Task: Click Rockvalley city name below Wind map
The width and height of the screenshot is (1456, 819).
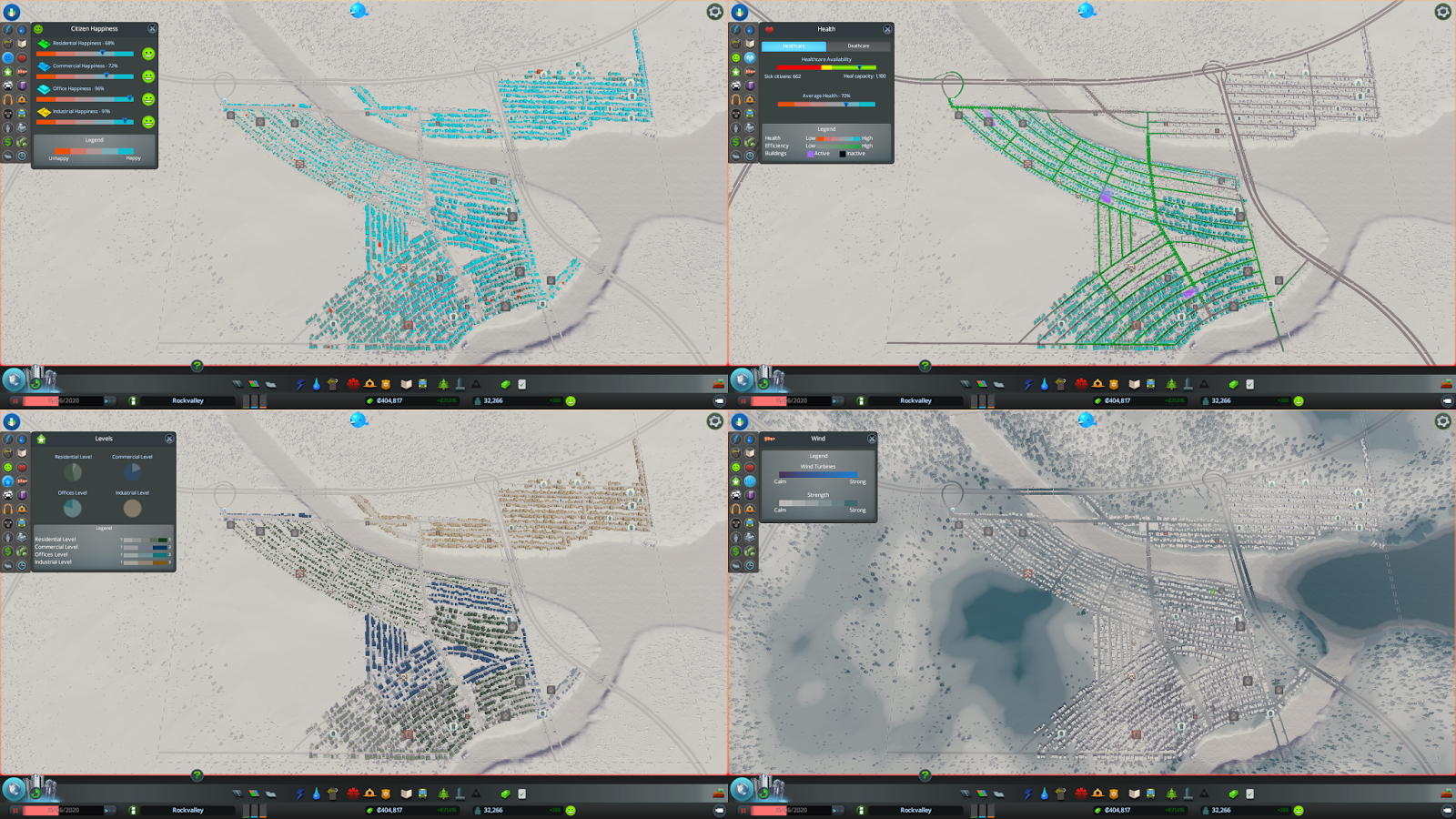Action: pos(915,810)
